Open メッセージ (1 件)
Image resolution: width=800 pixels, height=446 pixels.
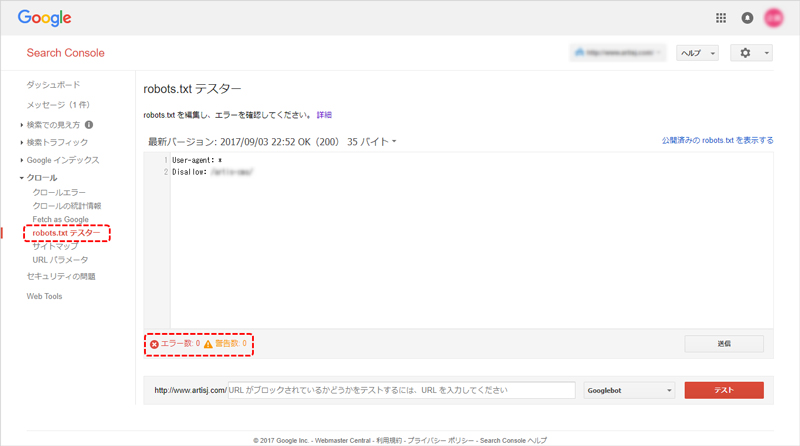point(58,105)
